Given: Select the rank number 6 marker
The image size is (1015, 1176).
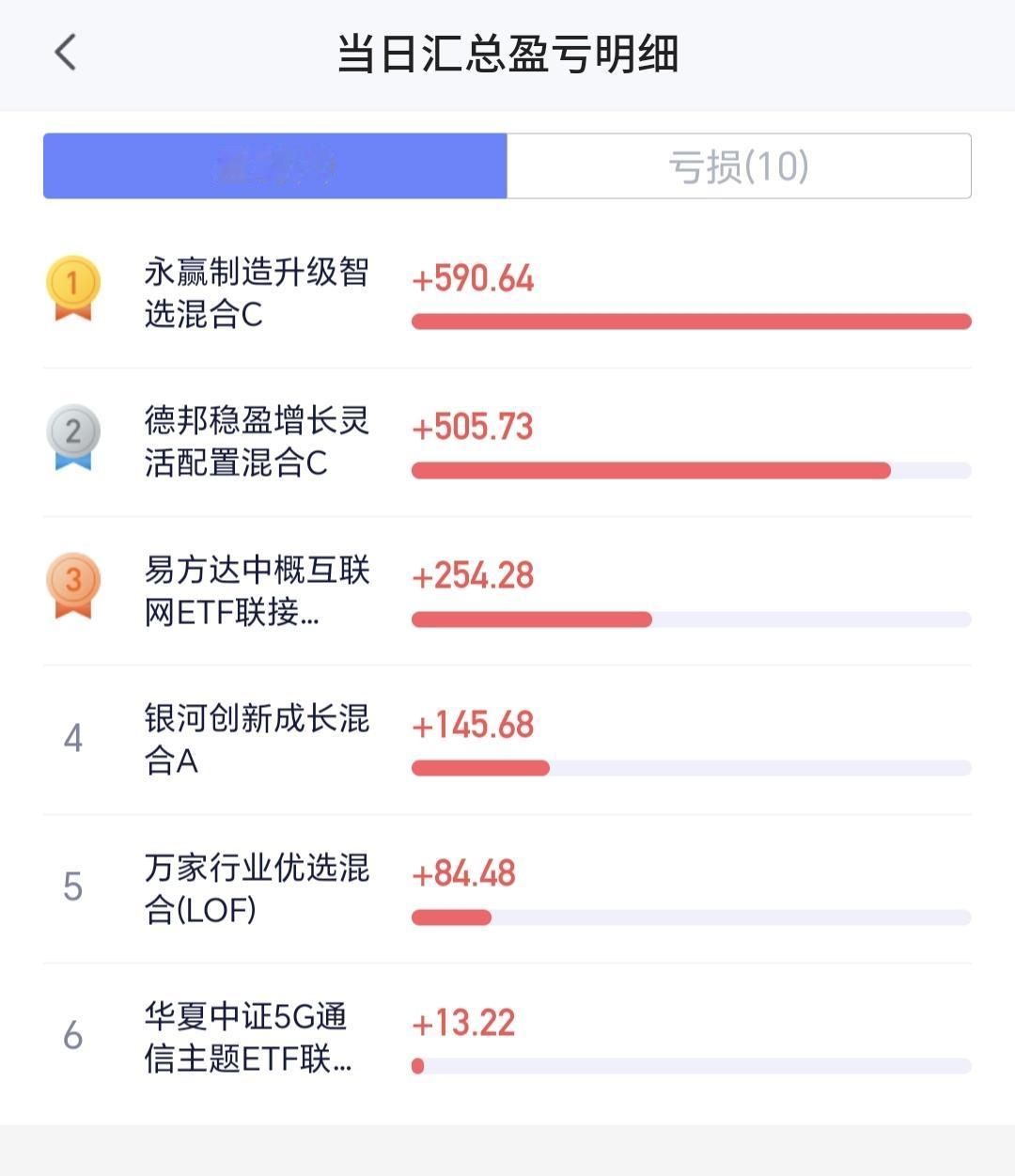Looking at the screenshot, I should 73,1036.
